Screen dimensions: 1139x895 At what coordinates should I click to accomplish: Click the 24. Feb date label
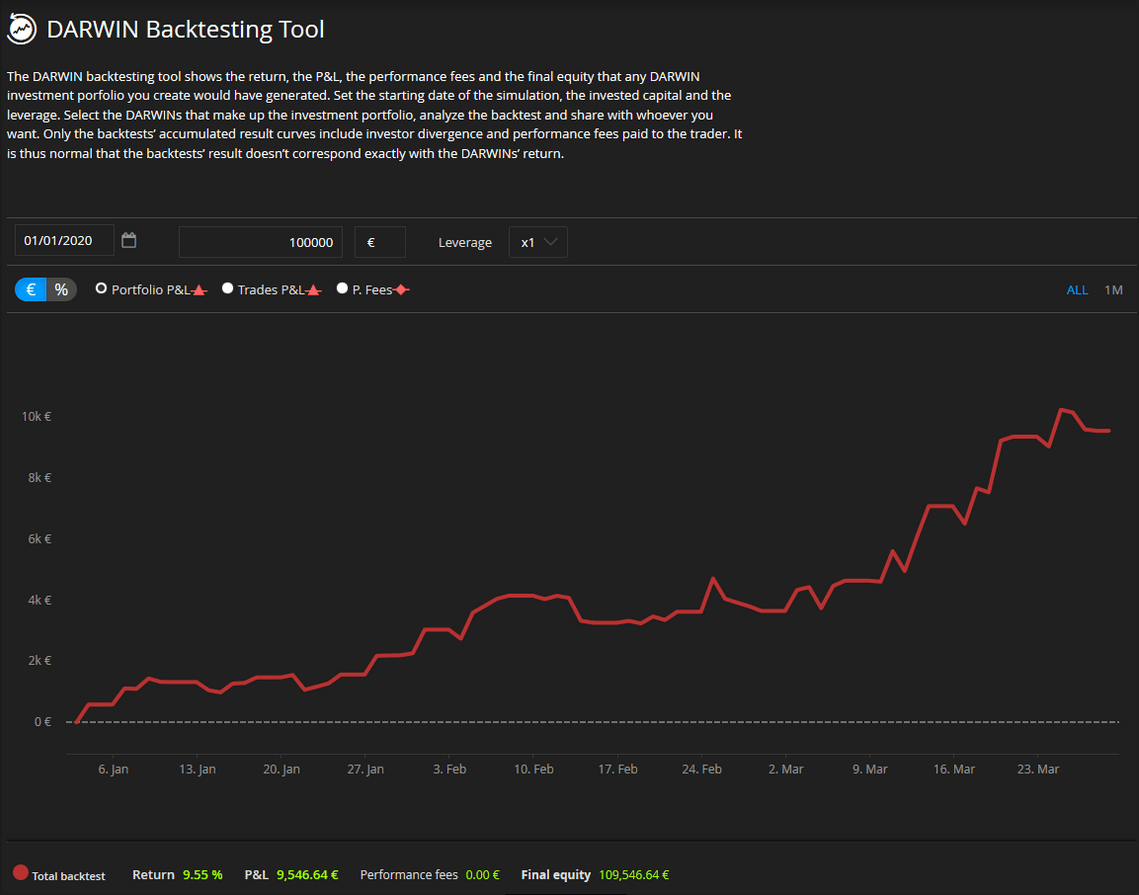(702, 769)
